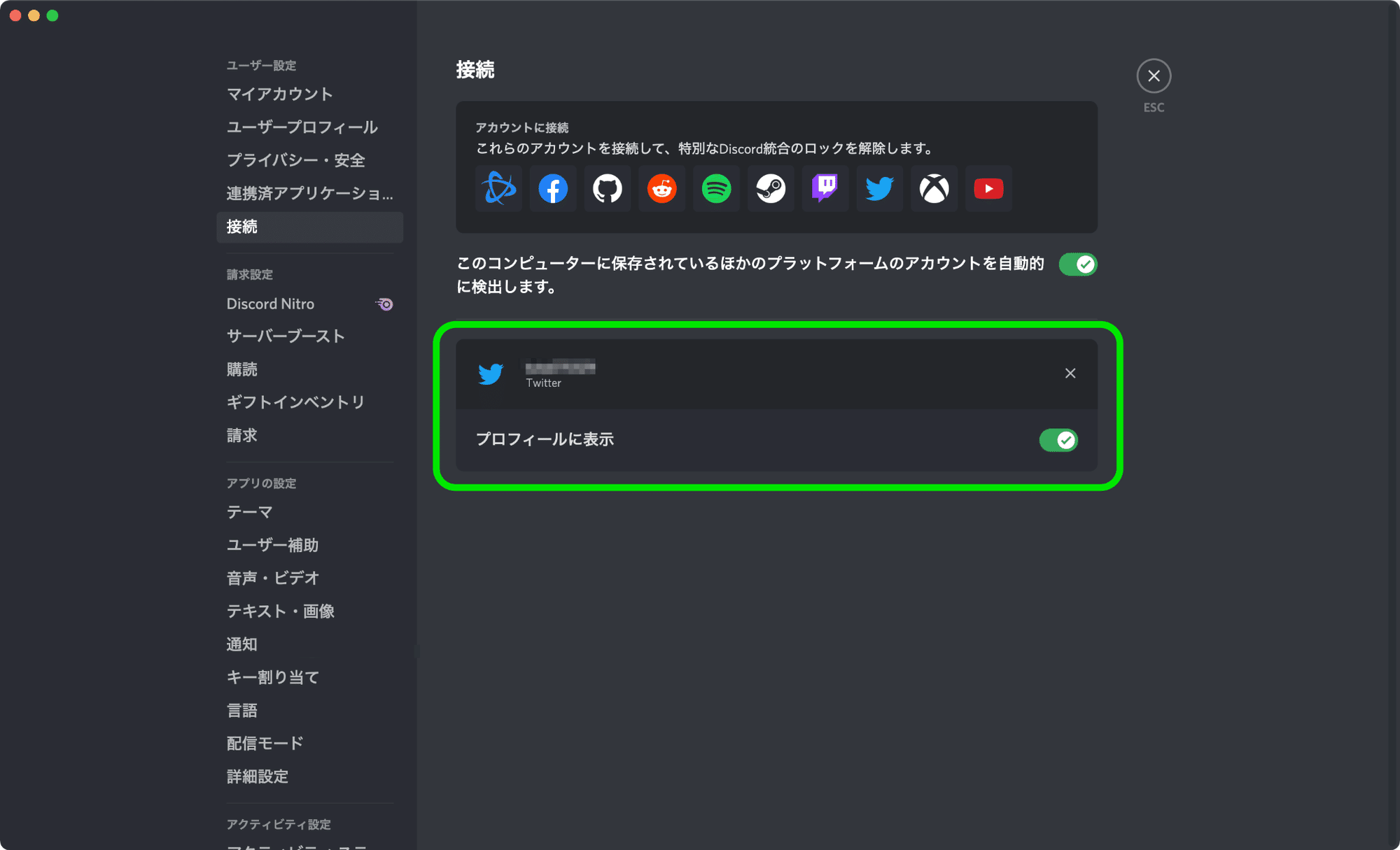Switch to マイアカウント settings
This screenshot has width=1400, height=850.
click(x=279, y=94)
